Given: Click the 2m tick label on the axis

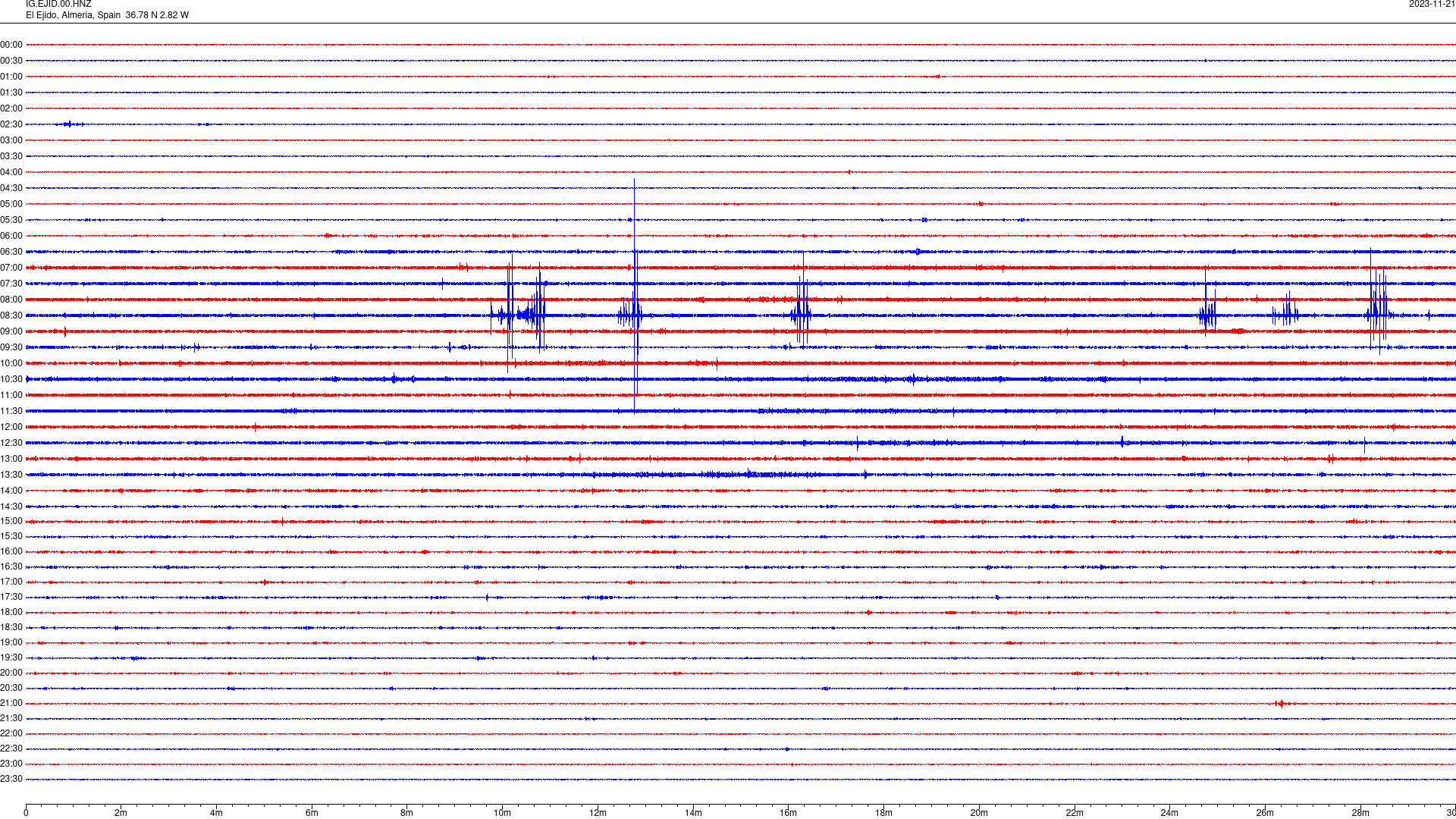Looking at the screenshot, I should point(121,813).
